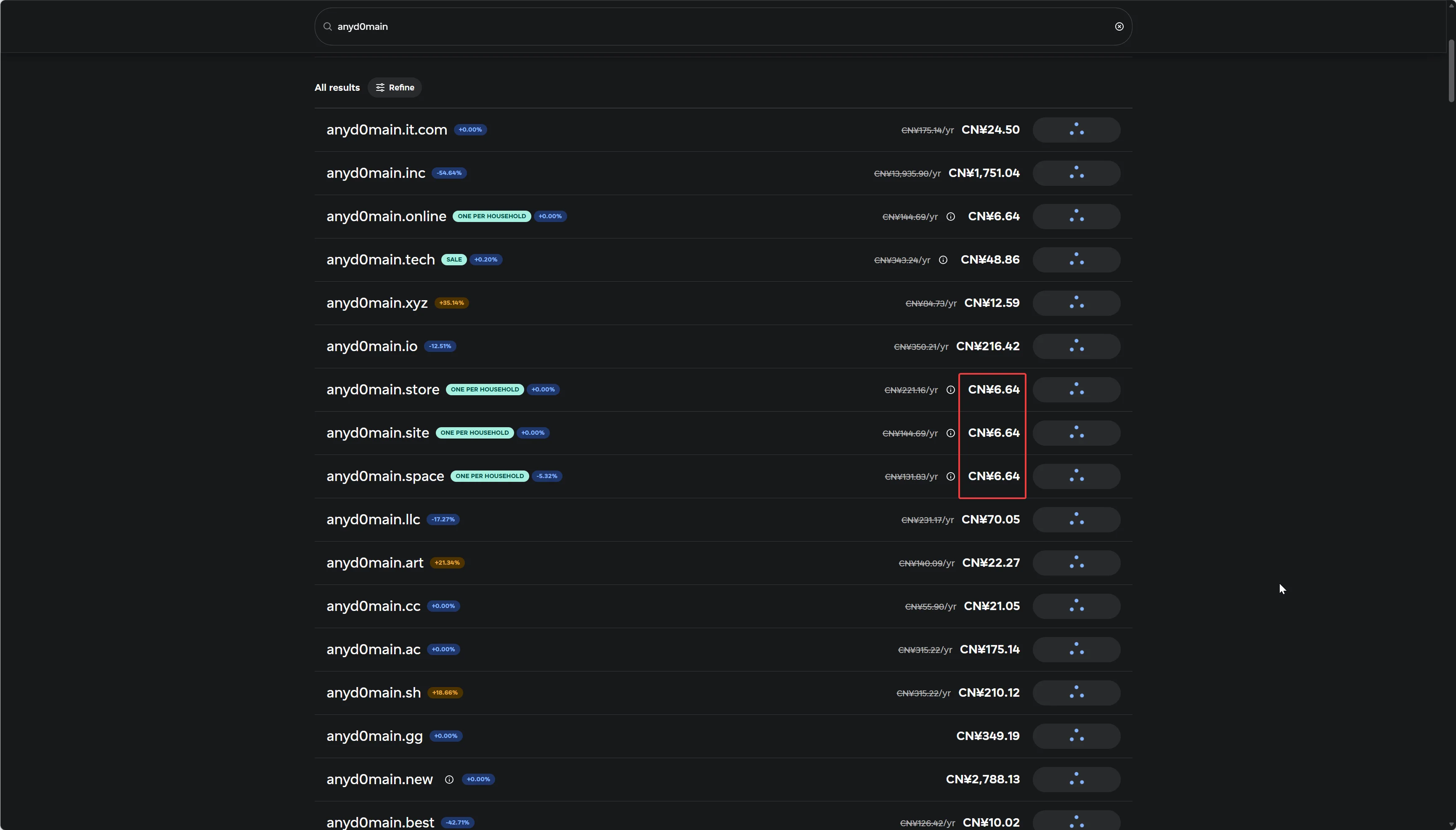This screenshot has width=1456, height=830.
Task: Click the loading button for anyd0main.space
Action: pos(1076,476)
